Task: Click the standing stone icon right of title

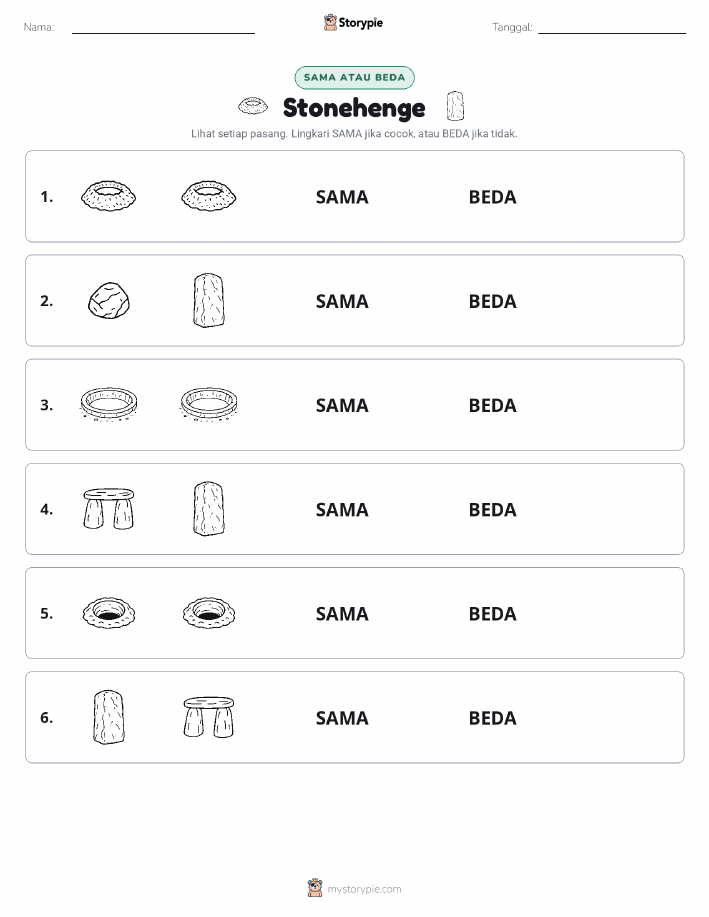Action: (x=455, y=106)
